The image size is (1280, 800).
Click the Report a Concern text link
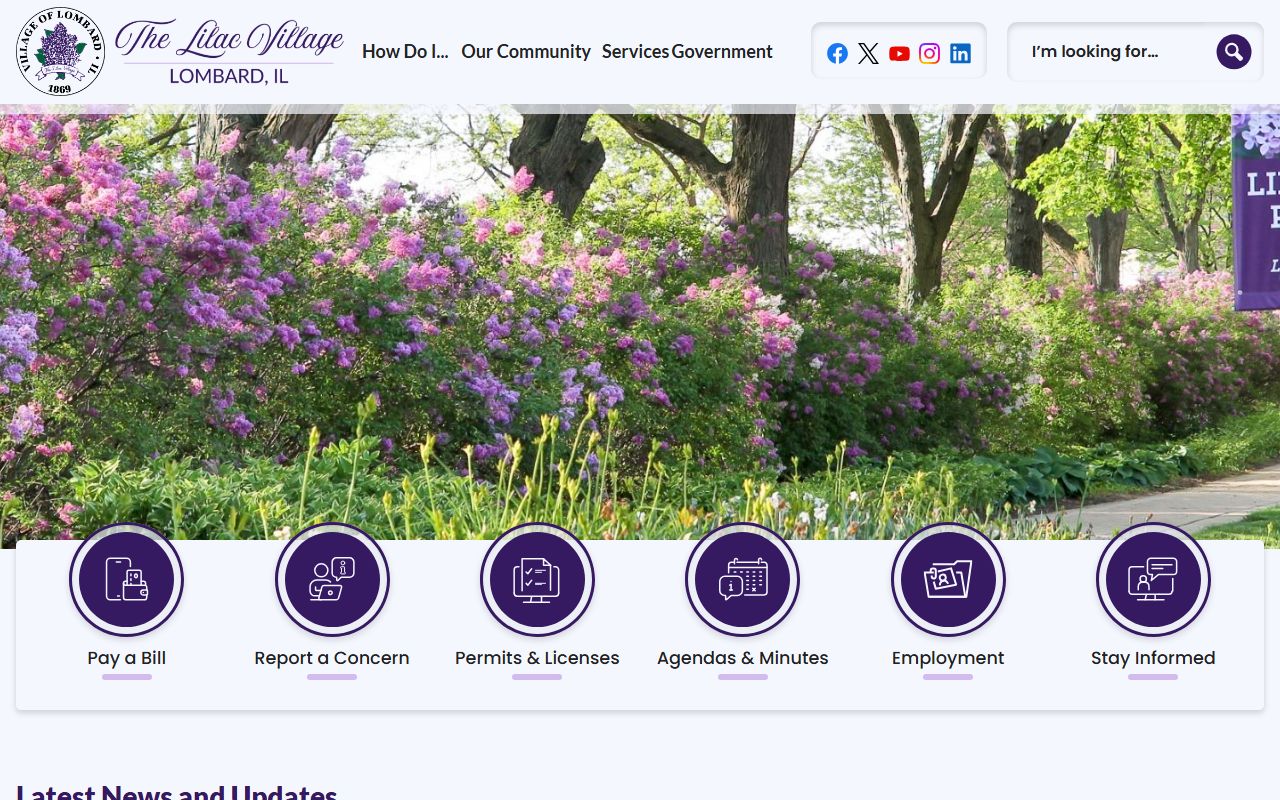click(332, 658)
